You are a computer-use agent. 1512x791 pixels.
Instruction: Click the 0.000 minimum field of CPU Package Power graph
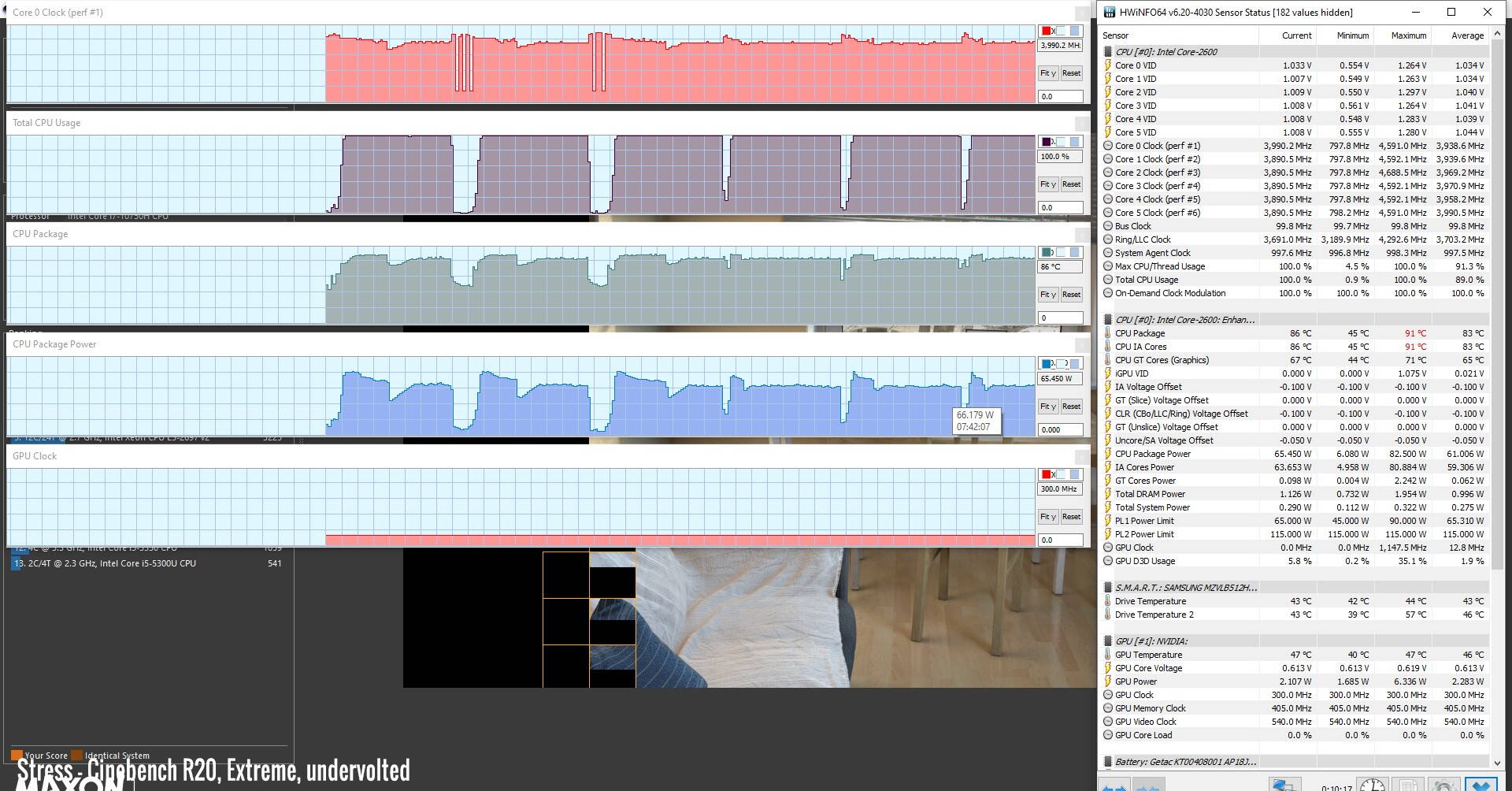[1060, 430]
